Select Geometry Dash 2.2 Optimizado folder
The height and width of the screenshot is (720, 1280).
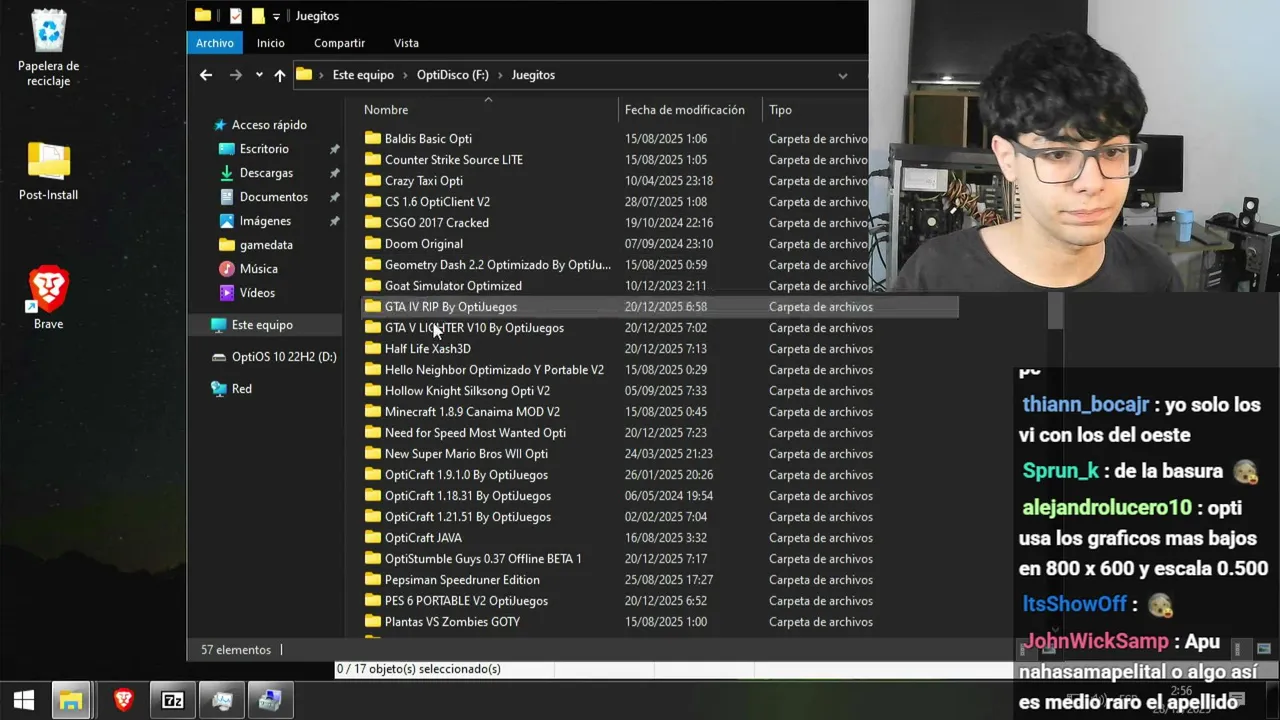click(x=497, y=265)
